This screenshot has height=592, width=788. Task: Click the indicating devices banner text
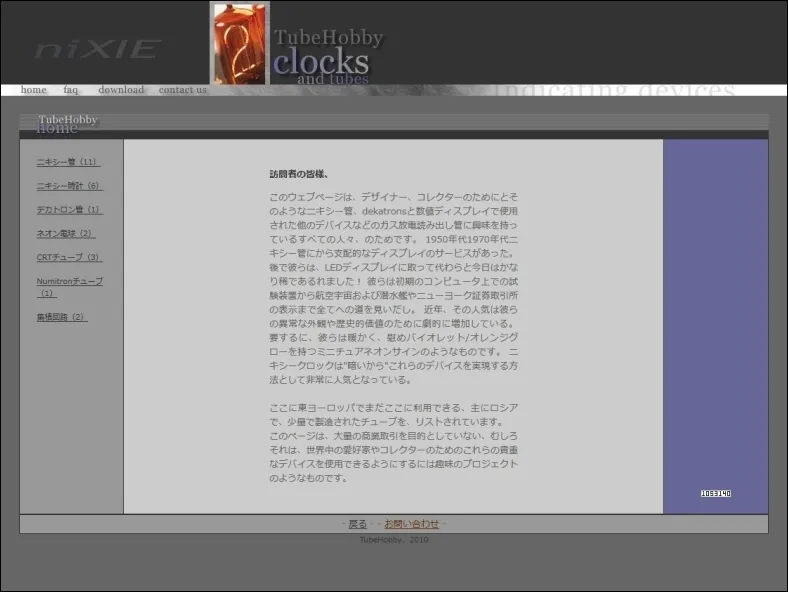[x=615, y=90]
